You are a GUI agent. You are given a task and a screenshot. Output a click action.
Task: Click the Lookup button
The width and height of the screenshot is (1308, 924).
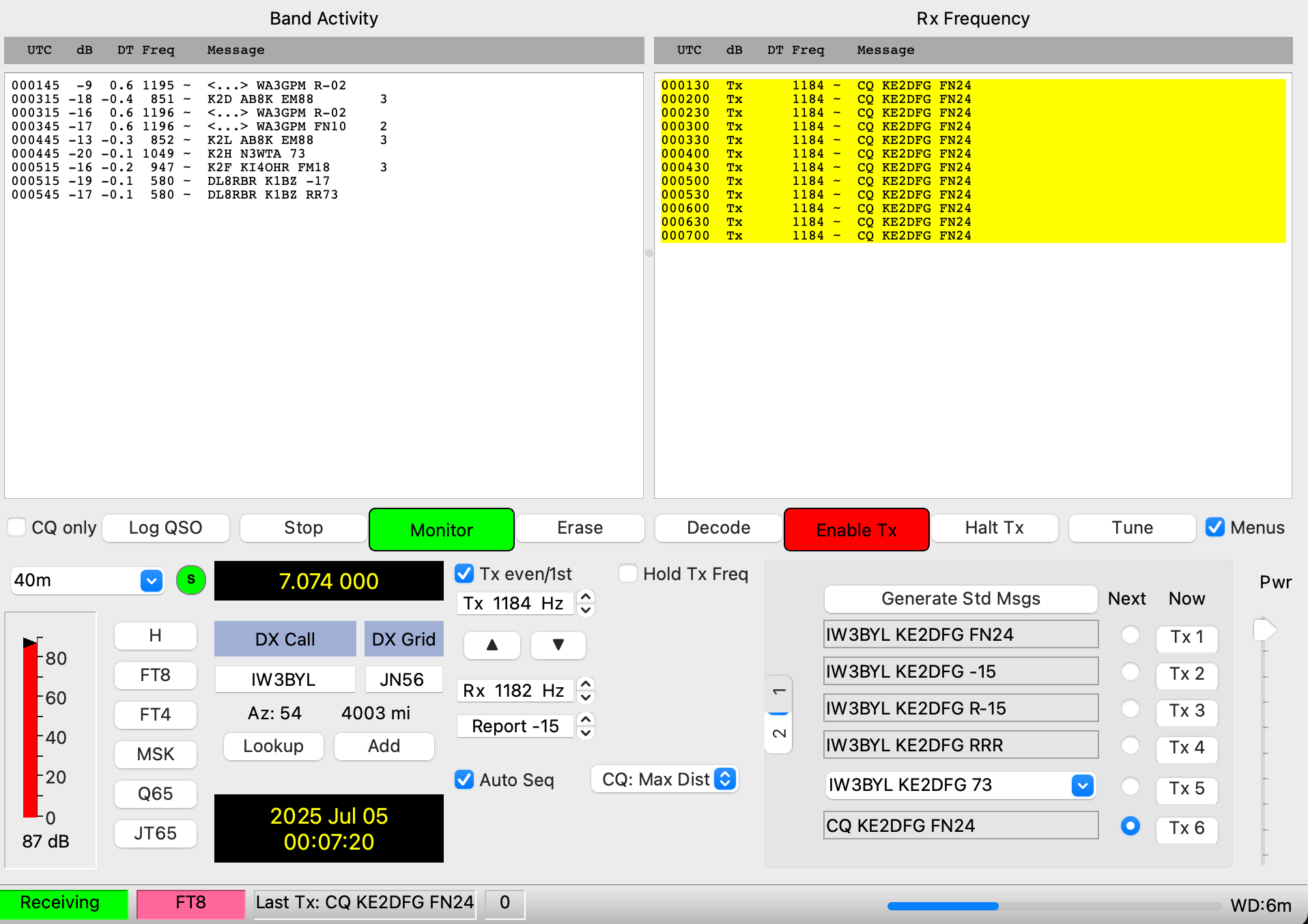tap(274, 746)
